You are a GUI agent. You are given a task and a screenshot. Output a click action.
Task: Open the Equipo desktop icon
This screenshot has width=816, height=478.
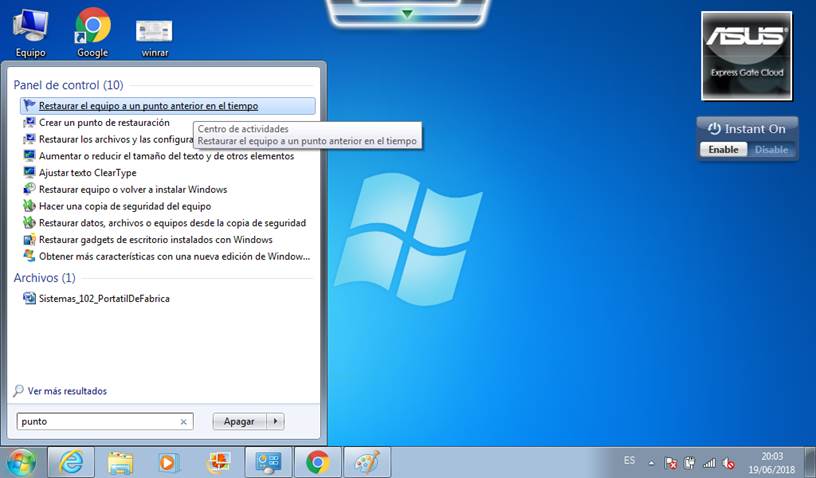[30, 32]
